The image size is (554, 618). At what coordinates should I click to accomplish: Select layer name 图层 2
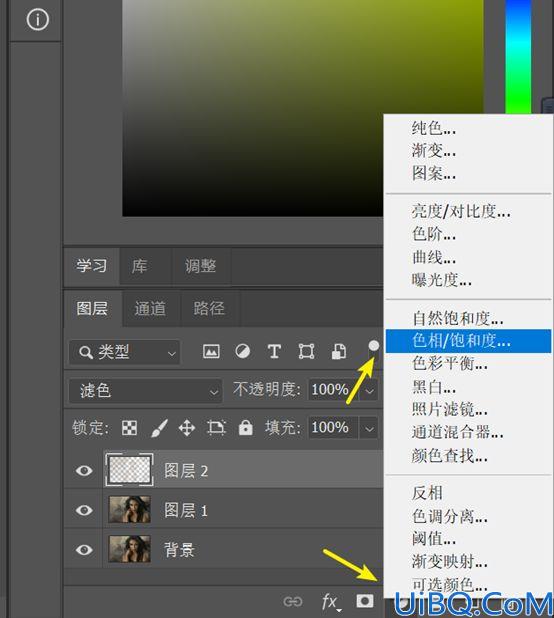[186, 471]
